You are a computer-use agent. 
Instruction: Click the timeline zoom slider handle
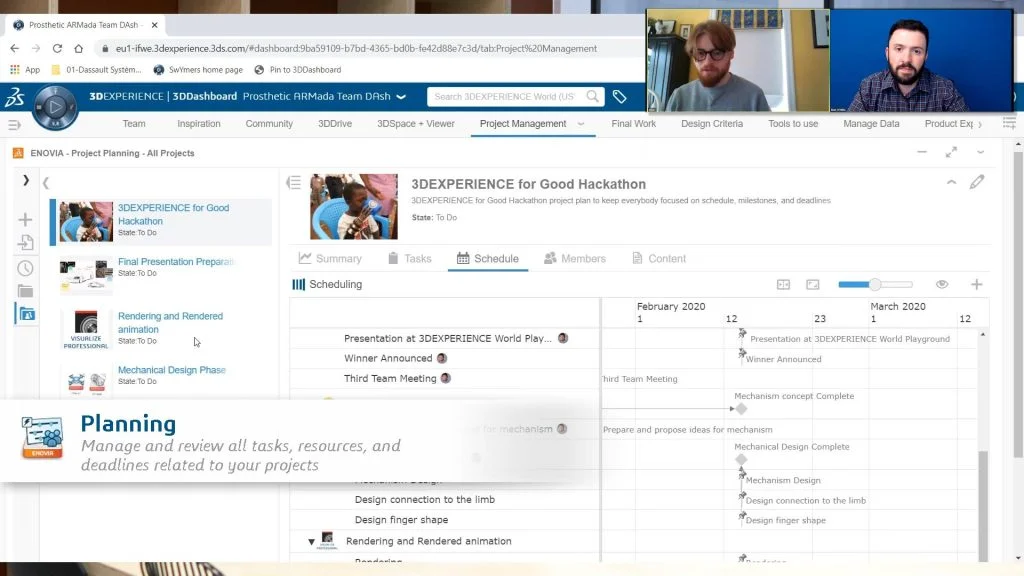pyautogui.click(x=875, y=285)
